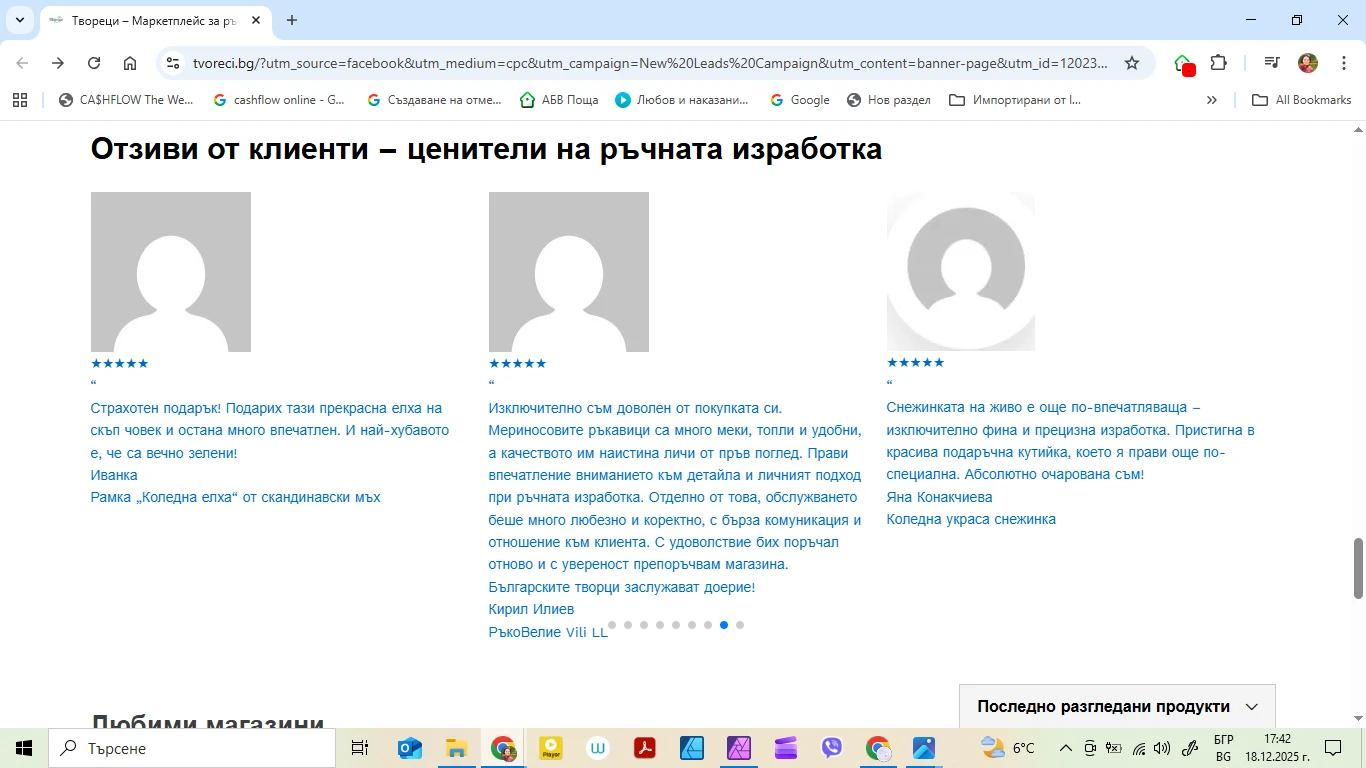Click the browser home icon
This screenshot has height=768, width=1366.
tap(130, 63)
